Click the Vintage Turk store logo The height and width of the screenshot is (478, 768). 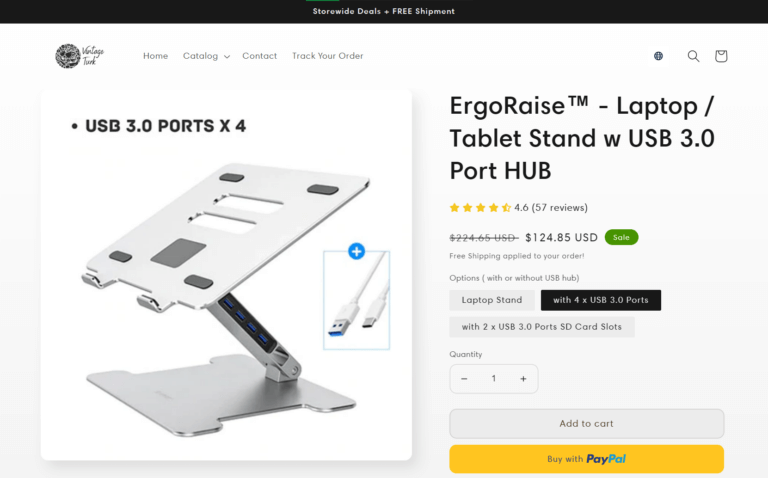pyautogui.click(x=79, y=56)
